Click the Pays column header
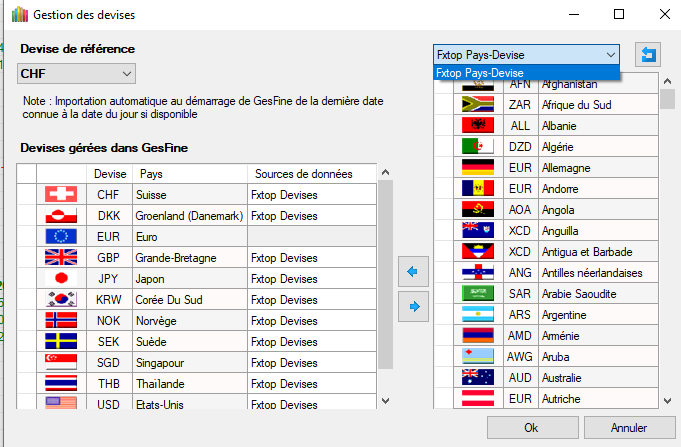 (190, 174)
